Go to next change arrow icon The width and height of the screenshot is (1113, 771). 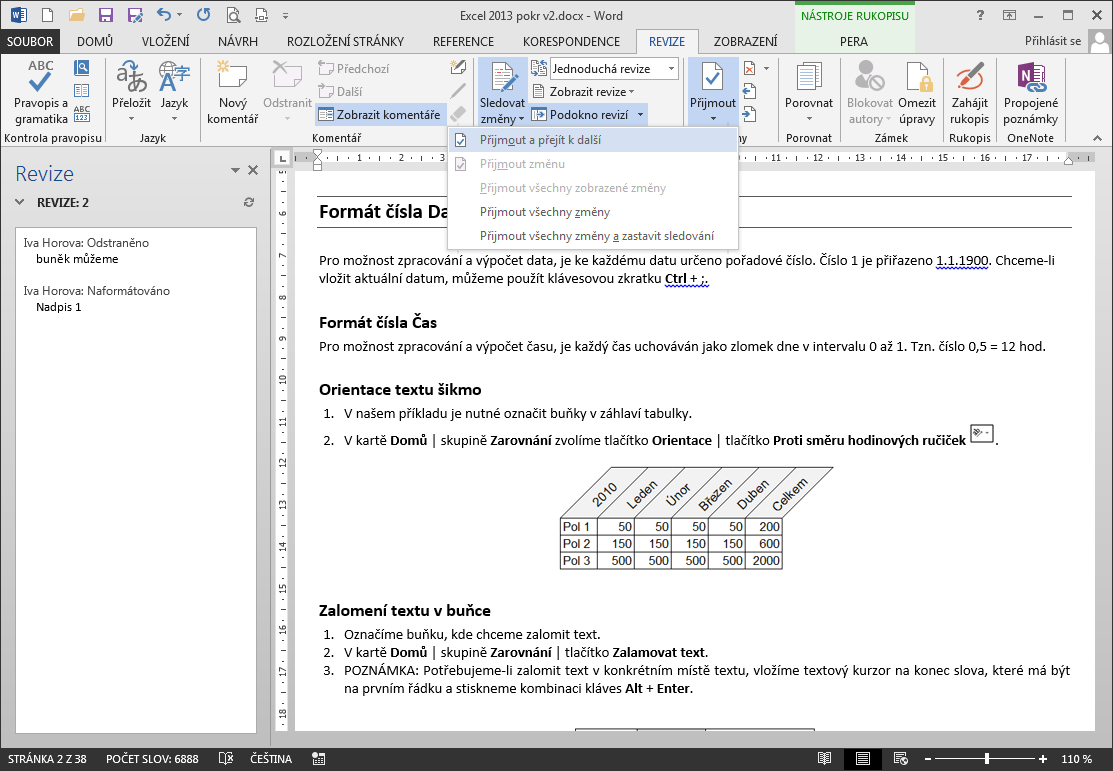[750, 114]
